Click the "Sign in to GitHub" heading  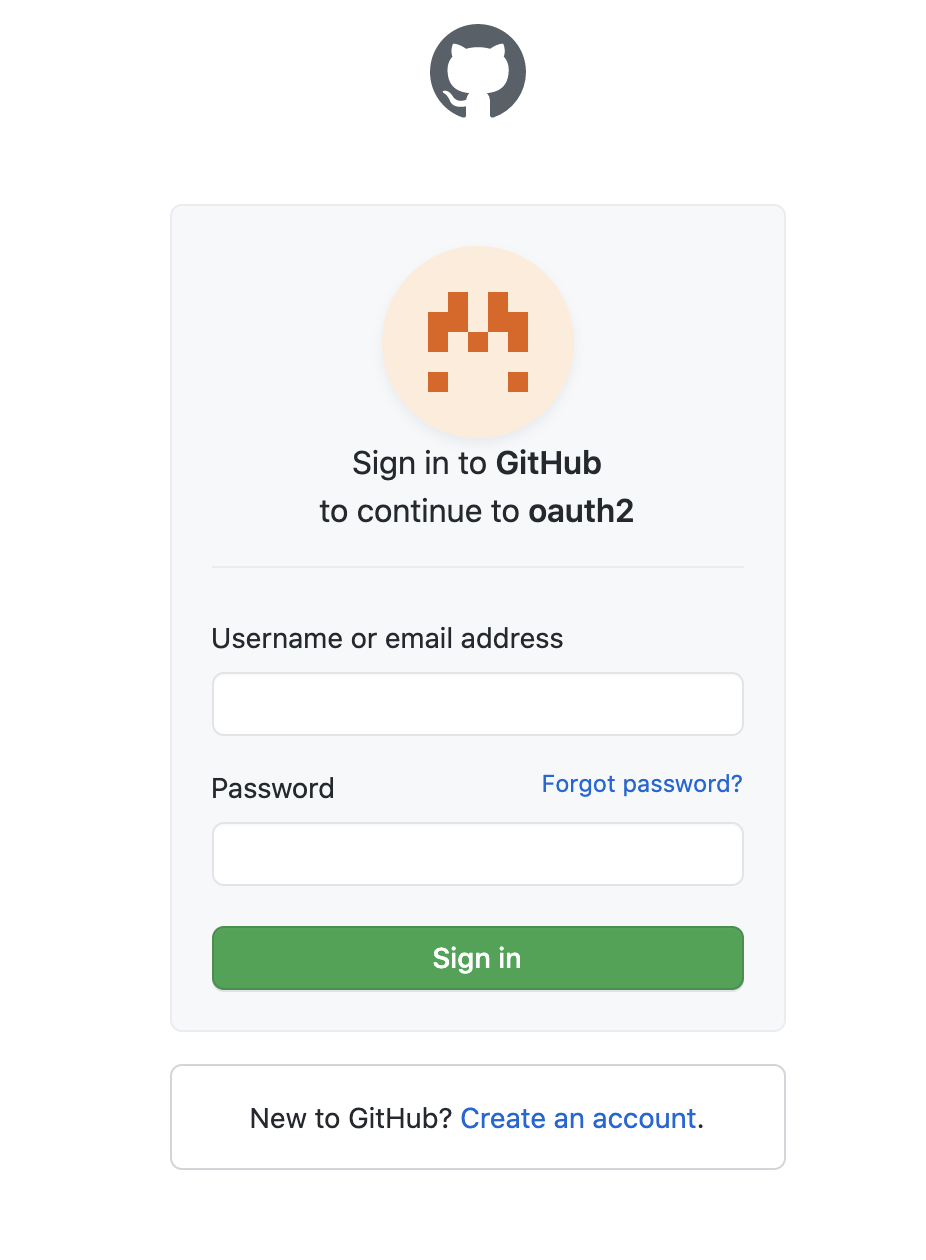pos(477,464)
